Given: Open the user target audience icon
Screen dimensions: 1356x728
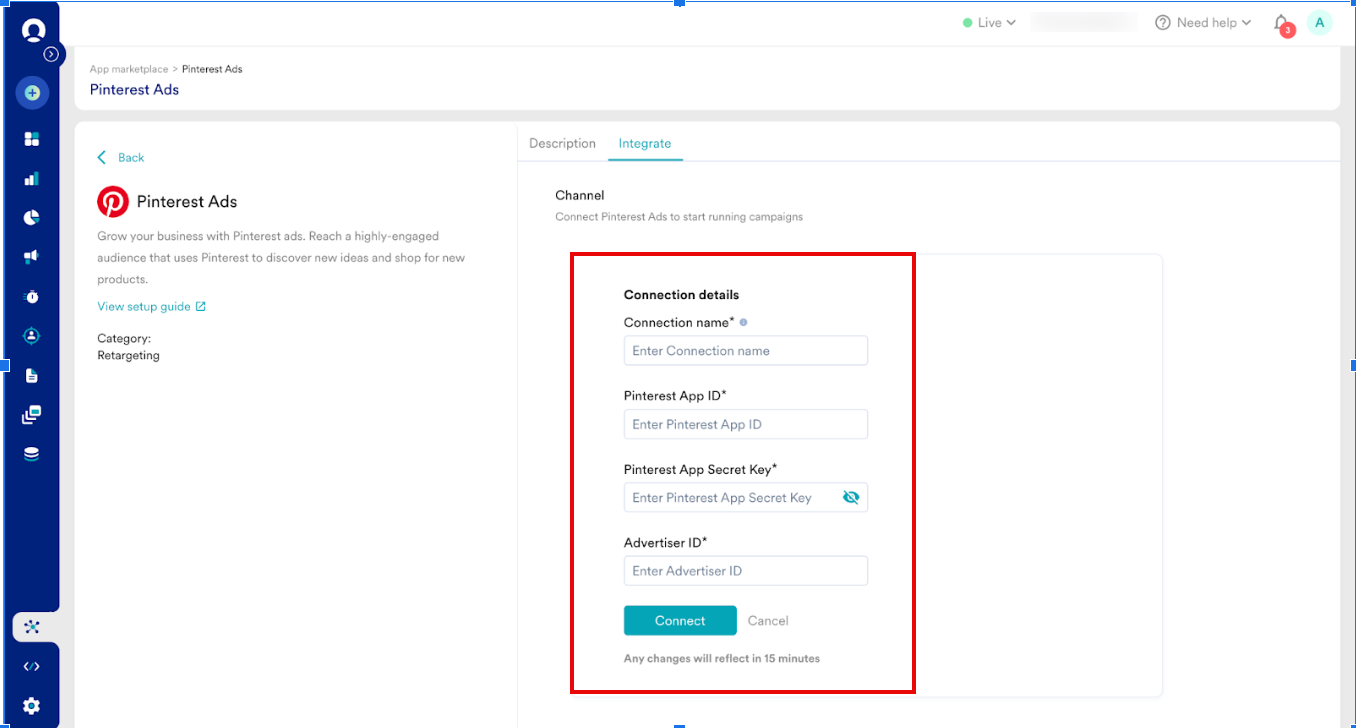Looking at the screenshot, I should [32, 336].
